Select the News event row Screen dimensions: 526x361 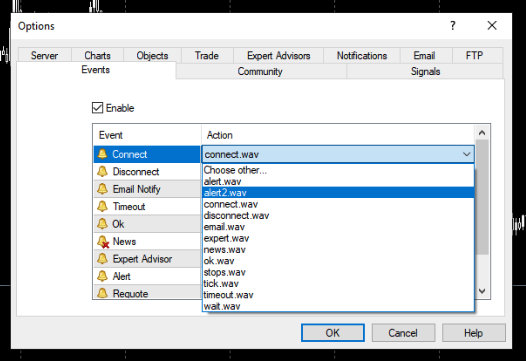click(x=147, y=241)
